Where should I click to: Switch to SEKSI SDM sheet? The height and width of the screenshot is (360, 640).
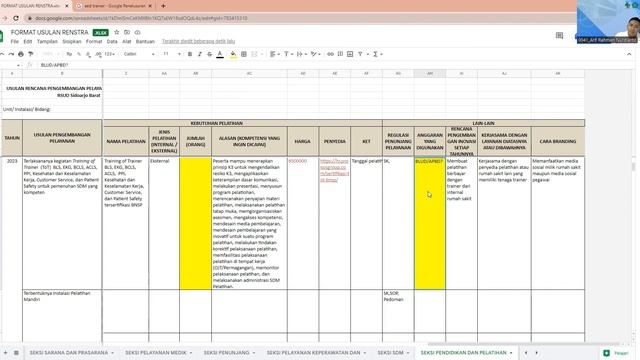(x=391, y=353)
